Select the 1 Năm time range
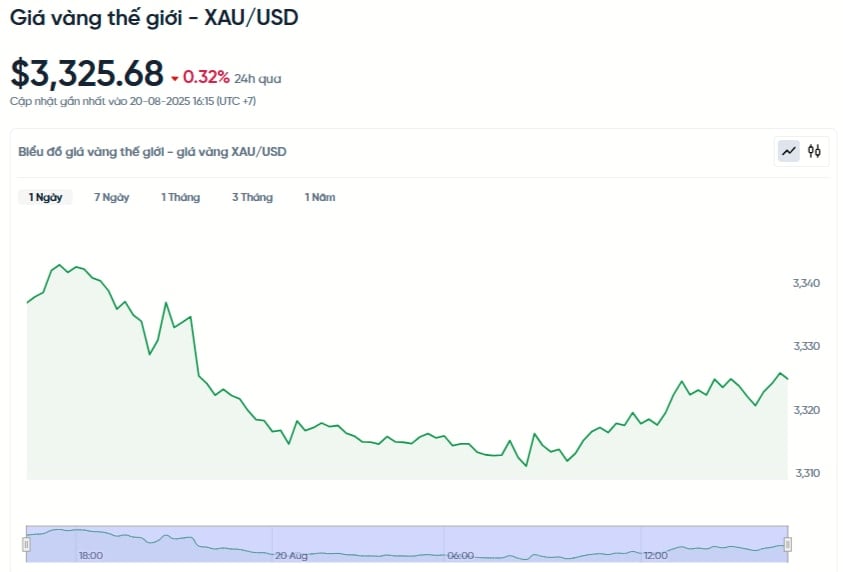 click(320, 197)
